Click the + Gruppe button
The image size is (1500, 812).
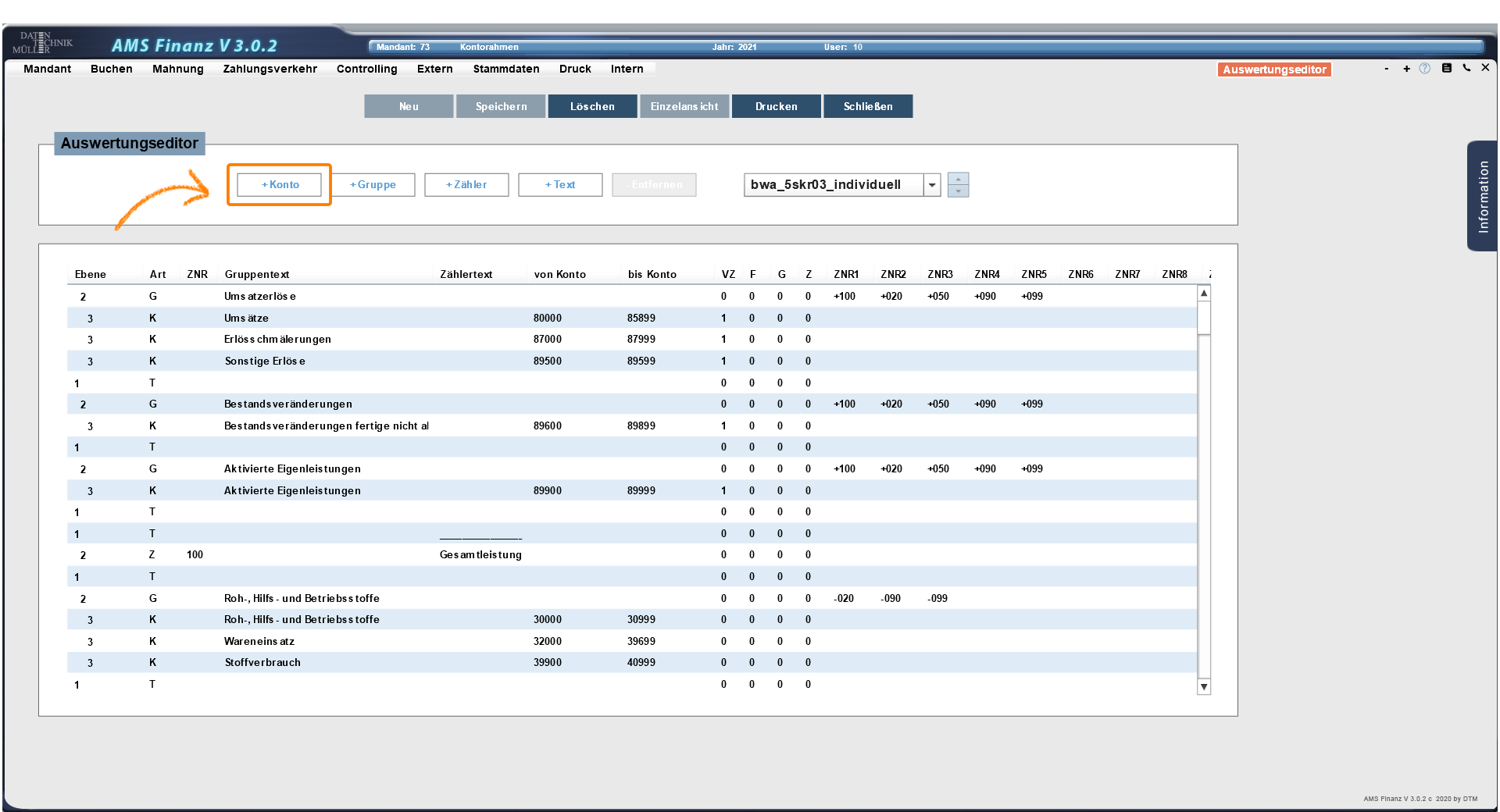pos(373,185)
